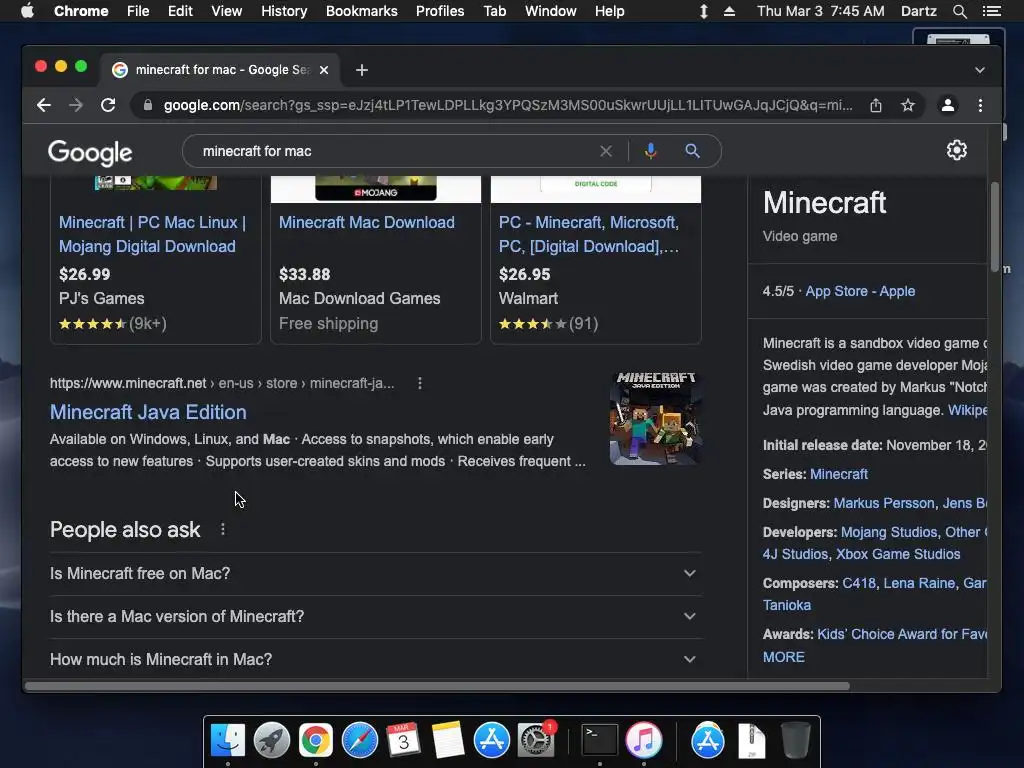Image resolution: width=1024 pixels, height=768 pixels.
Task: Open tab search dropdown arrow
Action: 980,70
